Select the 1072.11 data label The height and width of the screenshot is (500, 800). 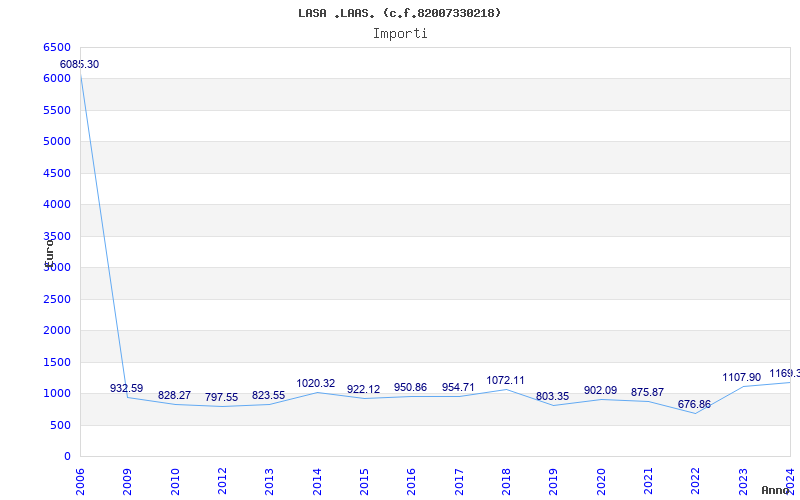click(505, 380)
